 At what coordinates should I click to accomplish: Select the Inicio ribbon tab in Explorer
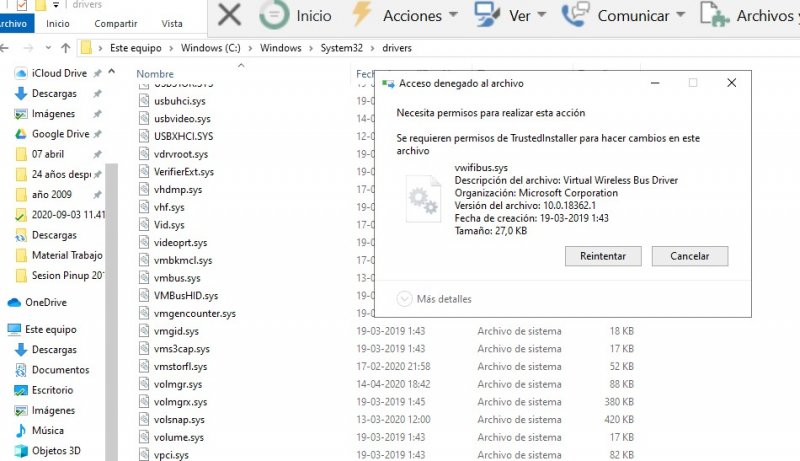pos(58,23)
